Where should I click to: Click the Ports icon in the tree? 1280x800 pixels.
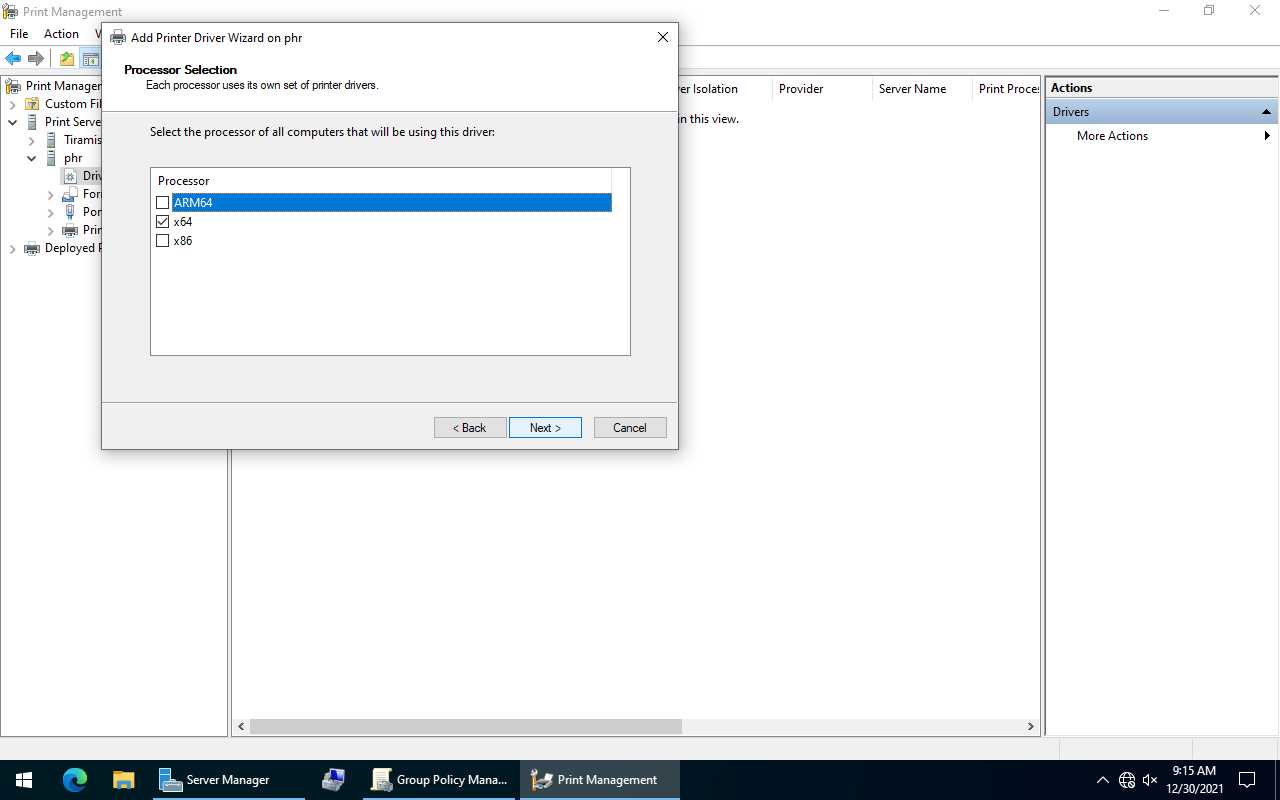[x=70, y=212]
